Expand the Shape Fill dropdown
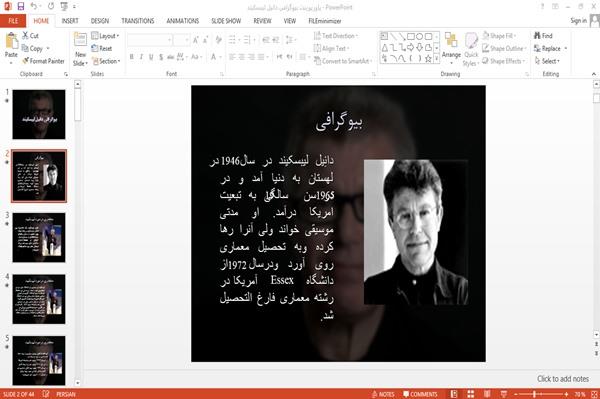The height and width of the screenshot is (399, 600). 499,36
